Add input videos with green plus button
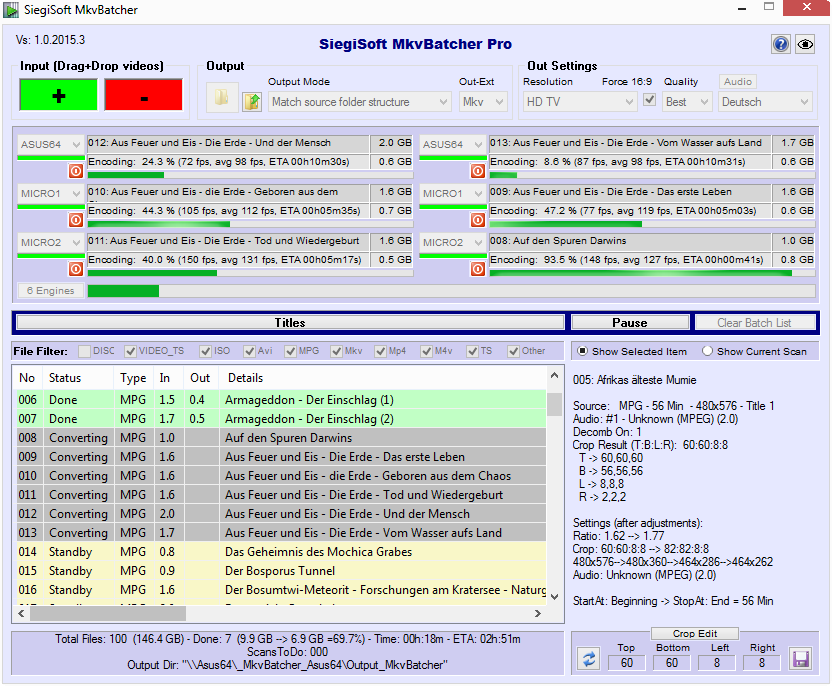This screenshot has height=686, width=832. coord(58,95)
